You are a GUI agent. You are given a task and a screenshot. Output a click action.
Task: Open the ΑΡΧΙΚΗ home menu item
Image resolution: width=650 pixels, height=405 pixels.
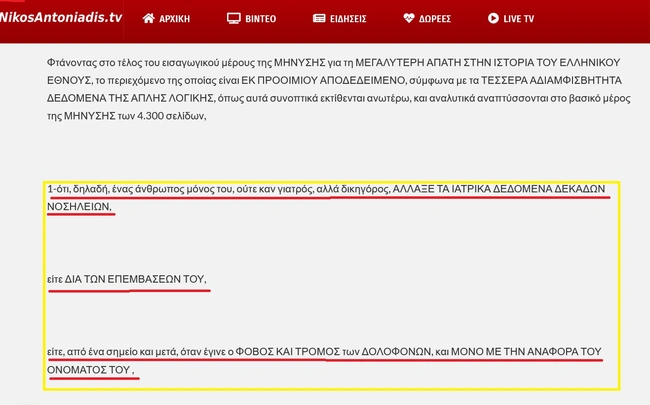[181, 18]
